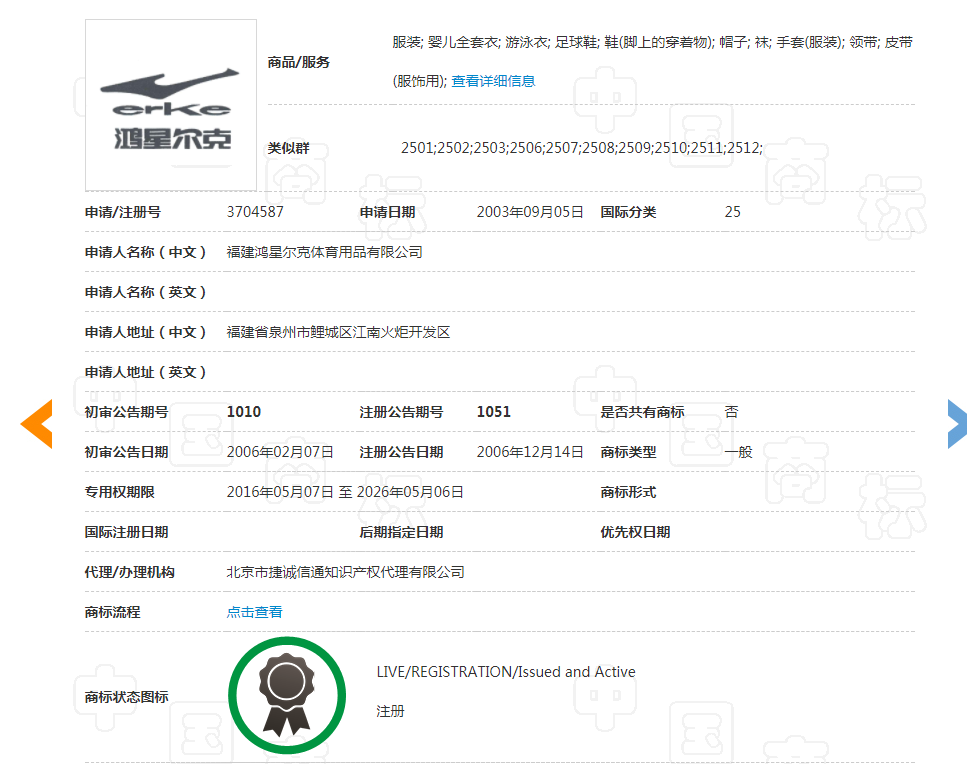Select exclusive rights period 2016年05月07日 至 2026年05月06日
This screenshot has width=967, height=764.
345,491
